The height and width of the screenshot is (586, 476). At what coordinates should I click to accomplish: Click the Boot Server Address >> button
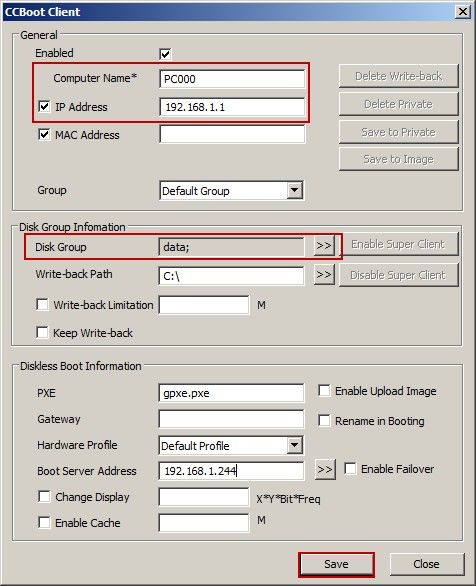[x=325, y=470]
